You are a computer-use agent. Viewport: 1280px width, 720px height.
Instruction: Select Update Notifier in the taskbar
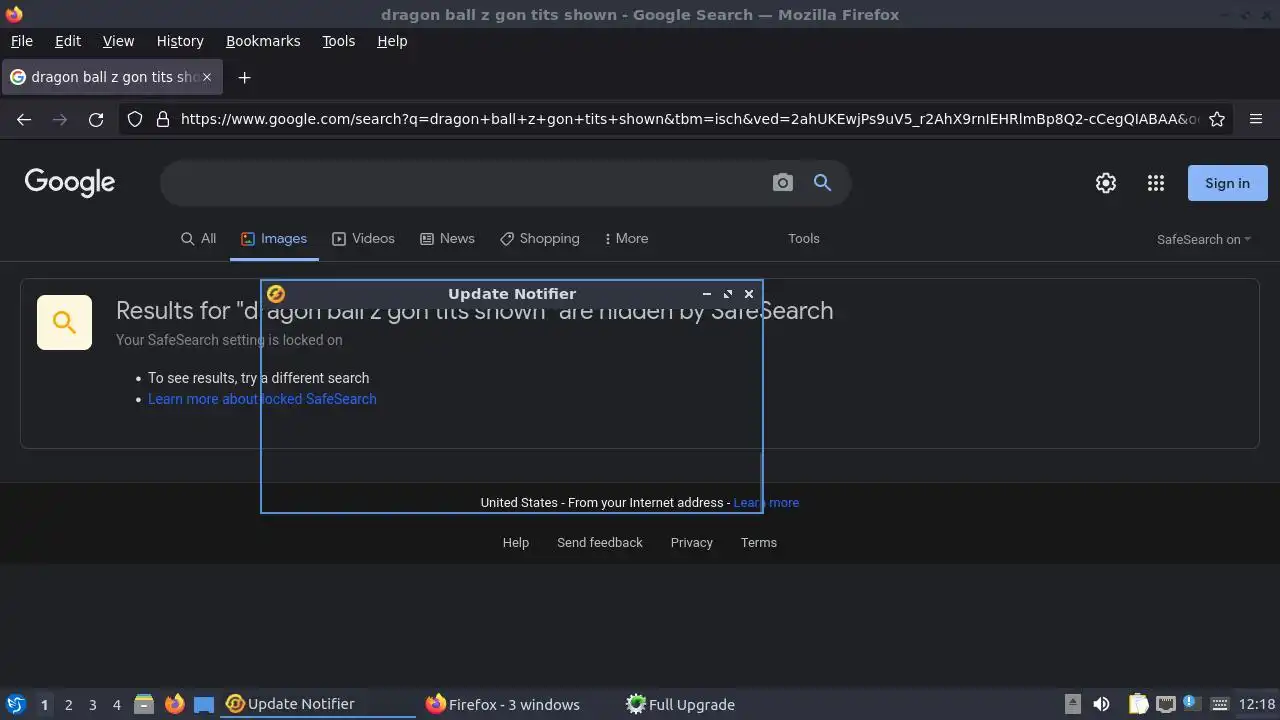(x=319, y=704)
